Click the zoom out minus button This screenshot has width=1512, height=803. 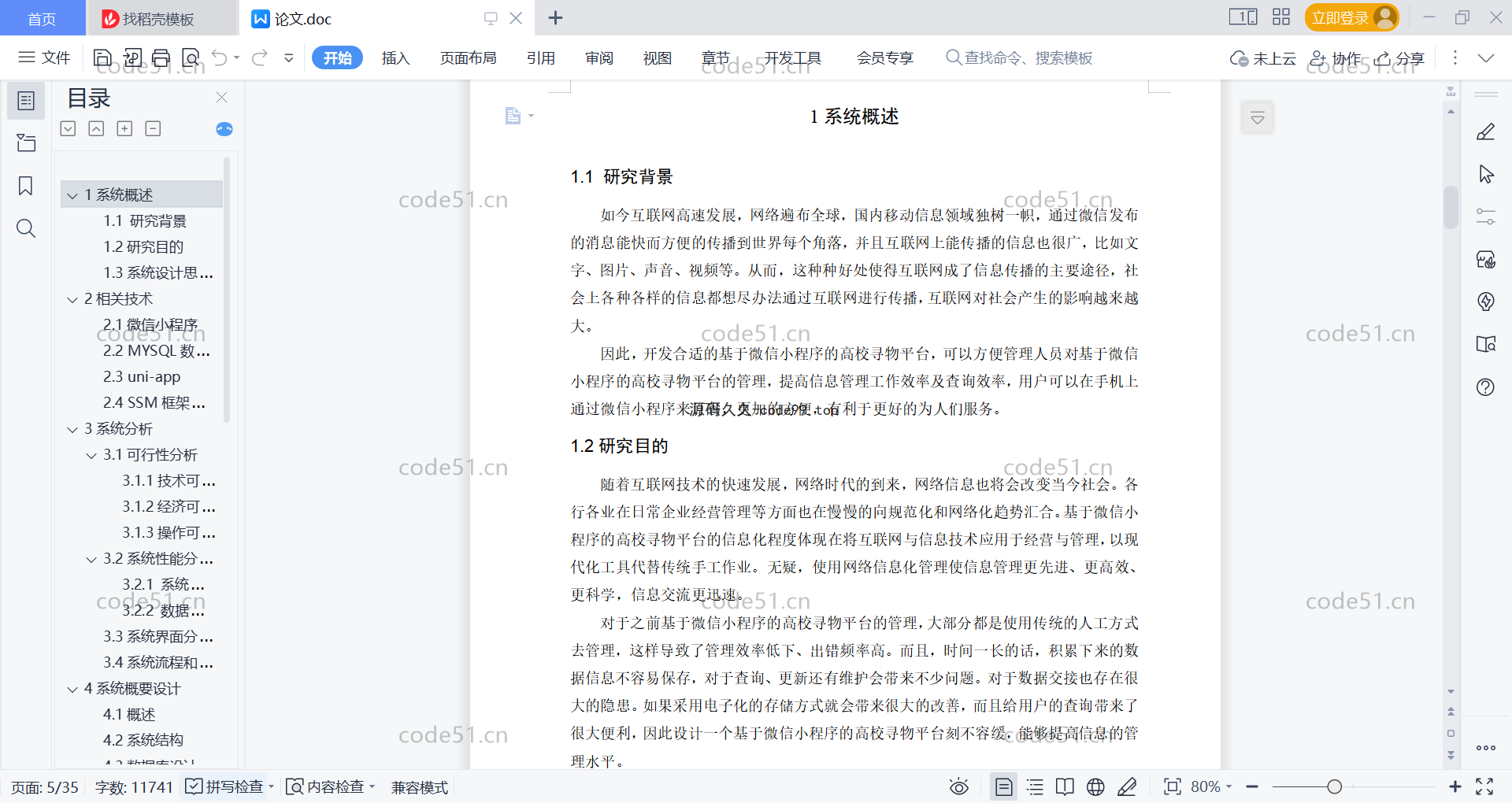(1252, 786)
